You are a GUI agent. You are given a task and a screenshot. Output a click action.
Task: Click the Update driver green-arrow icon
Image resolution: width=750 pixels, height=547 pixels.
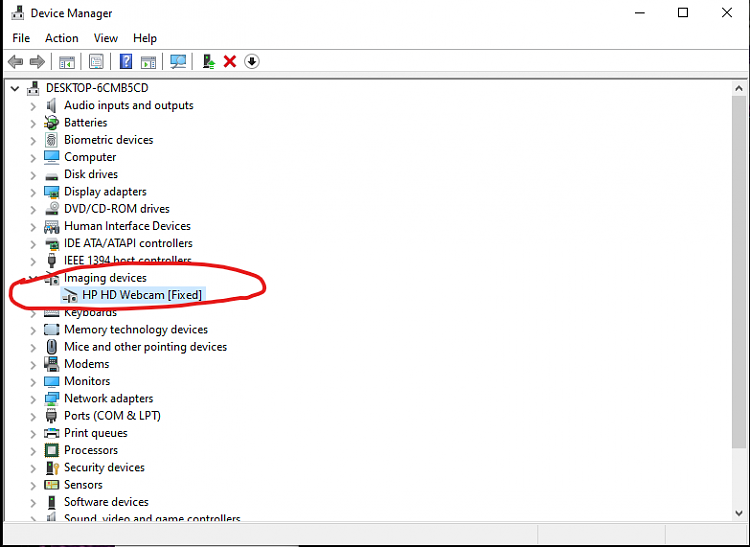209,62
